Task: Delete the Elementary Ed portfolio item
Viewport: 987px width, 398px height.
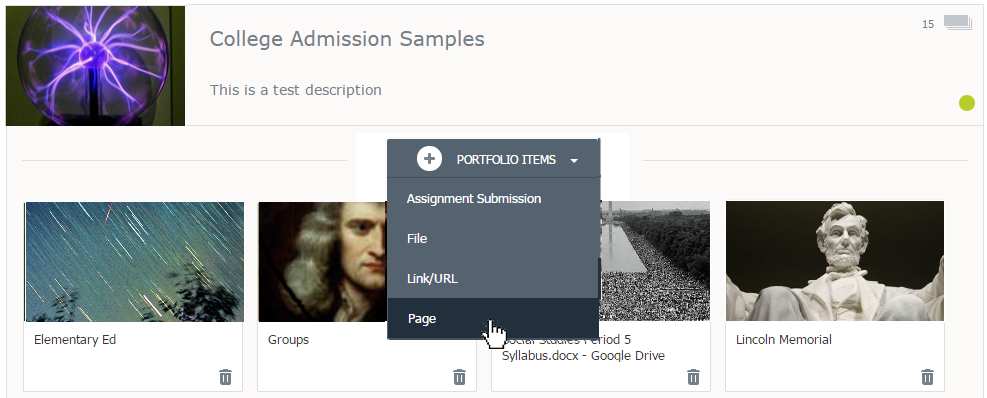Action: coord(225,377)
